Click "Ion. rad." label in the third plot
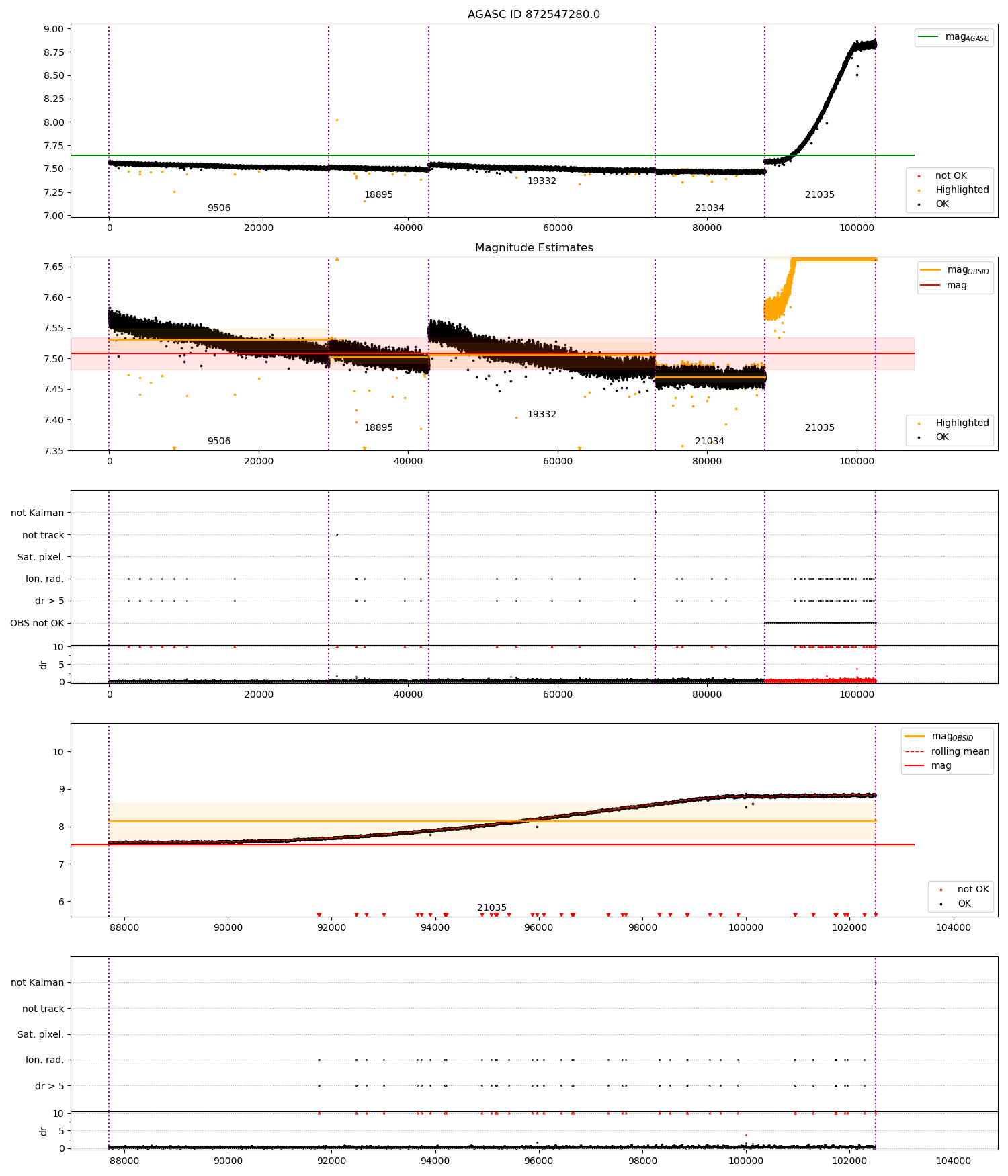The width and height of the screenshot is (1008, 1176). tap(45, 579)
